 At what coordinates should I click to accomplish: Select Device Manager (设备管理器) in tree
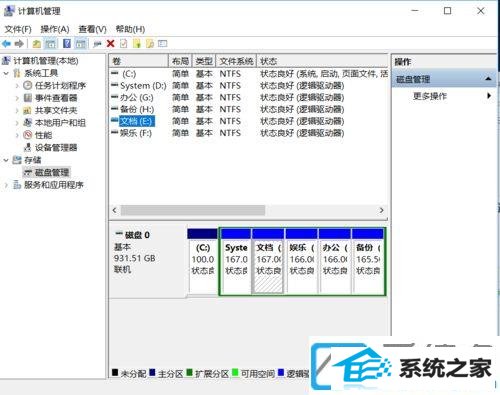click(56, 148)
